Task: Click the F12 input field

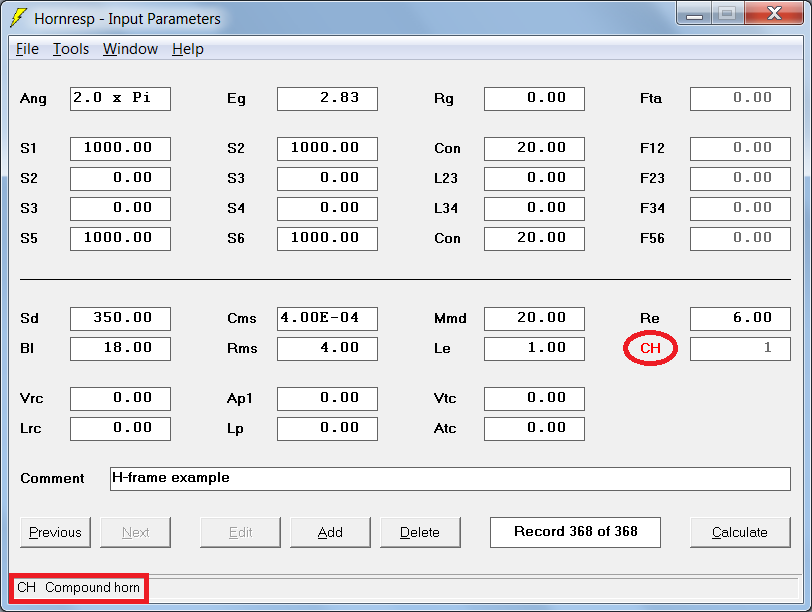Action: click(x=741, y=149)
